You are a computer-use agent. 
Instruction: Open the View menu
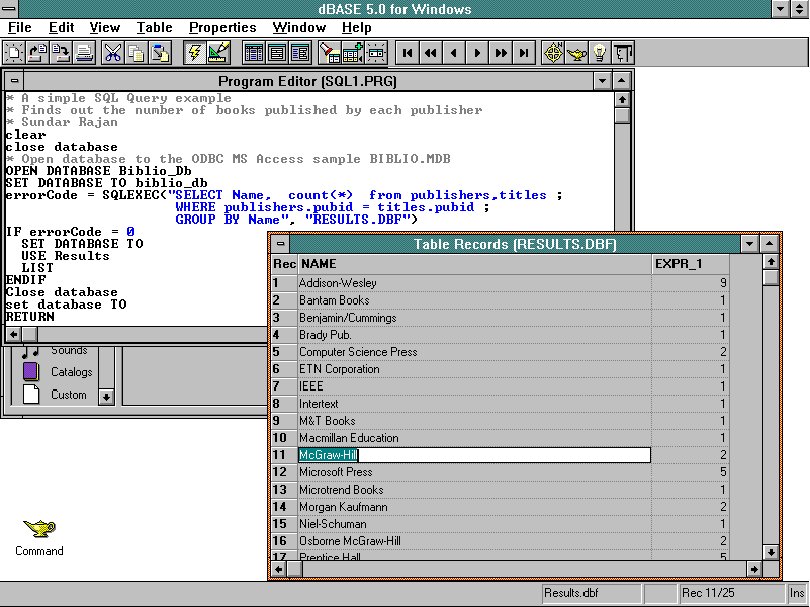104,27
